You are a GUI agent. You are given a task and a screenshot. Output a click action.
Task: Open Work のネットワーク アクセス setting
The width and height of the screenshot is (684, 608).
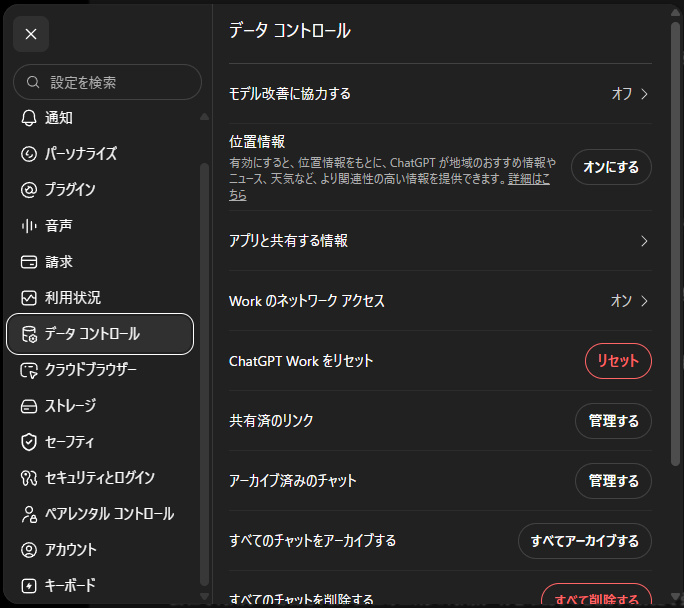[440, 301]
